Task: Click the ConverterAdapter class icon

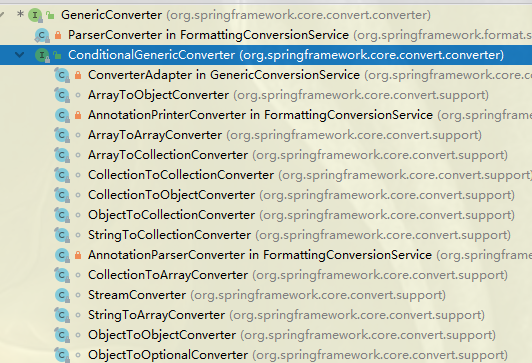Action: click(62, 75)
